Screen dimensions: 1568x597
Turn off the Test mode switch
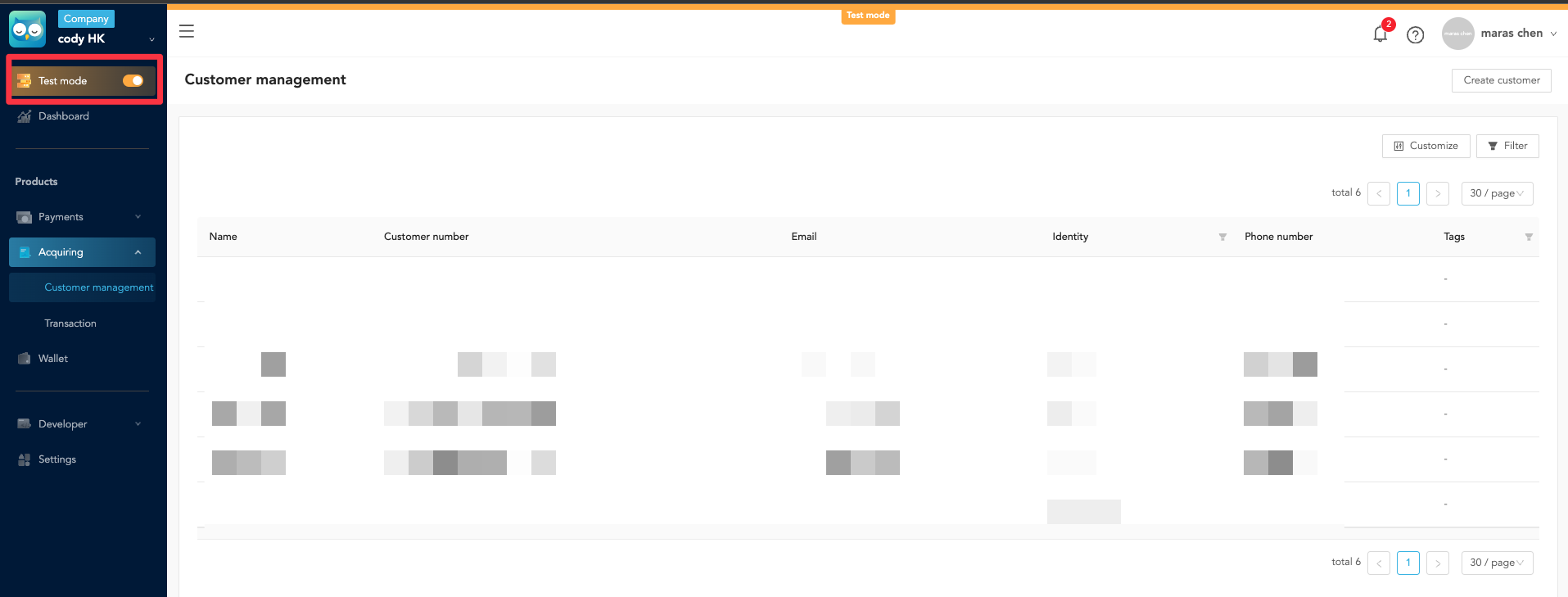point(133,80)
